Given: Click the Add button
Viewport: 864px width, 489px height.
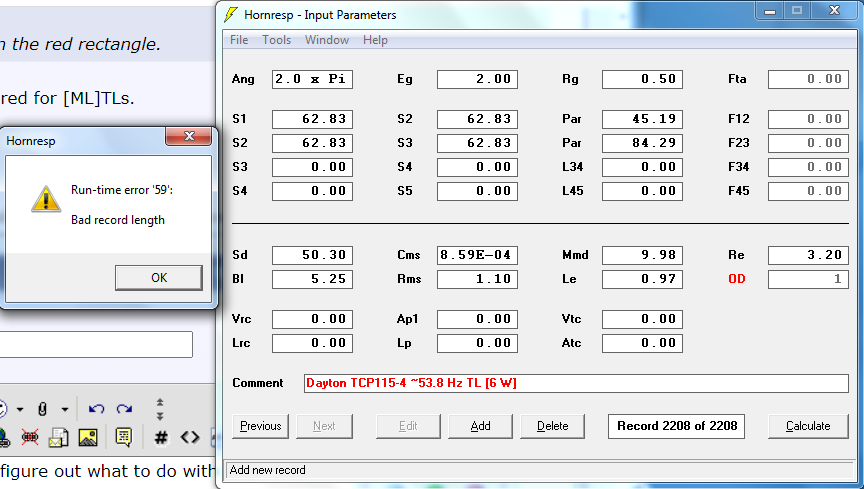Looking at the screenshot, I should [480, 426].
